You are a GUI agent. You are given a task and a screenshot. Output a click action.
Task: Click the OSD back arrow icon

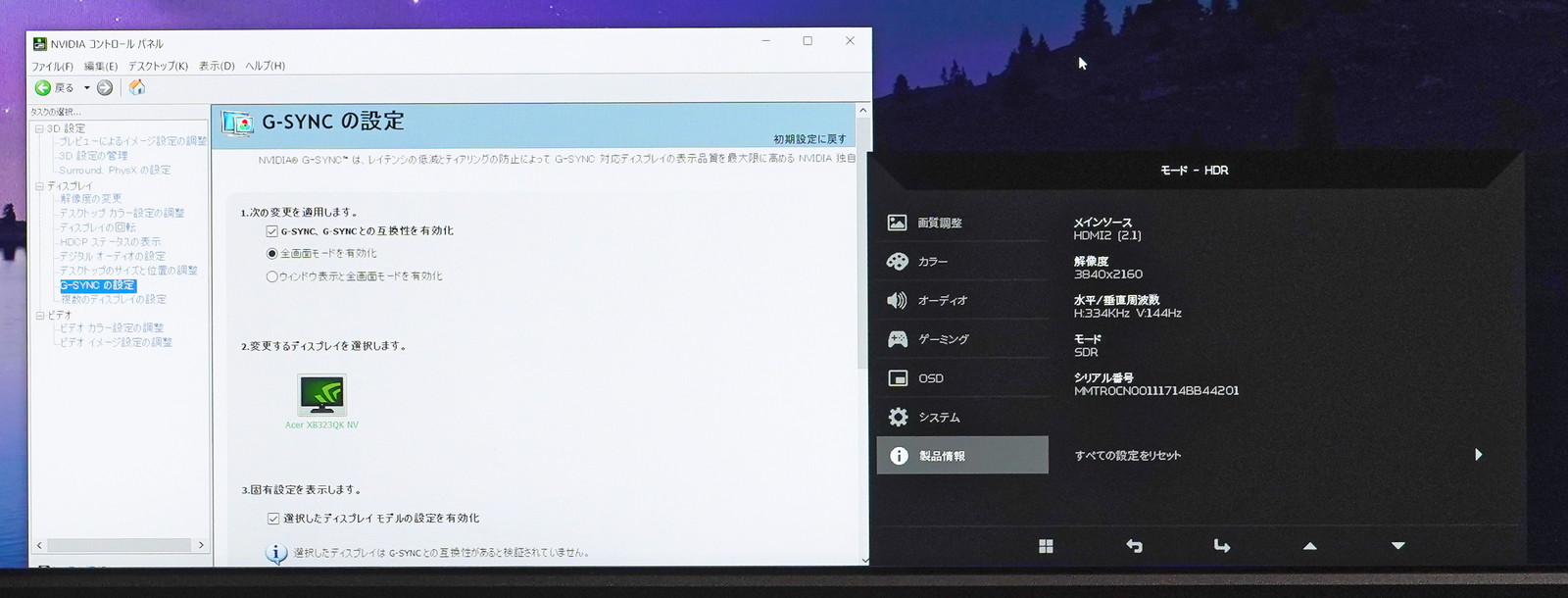[x=1134, y=546]
